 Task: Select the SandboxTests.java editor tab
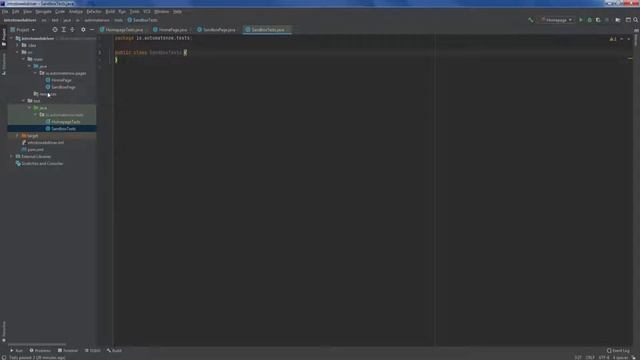pos(267,30)
